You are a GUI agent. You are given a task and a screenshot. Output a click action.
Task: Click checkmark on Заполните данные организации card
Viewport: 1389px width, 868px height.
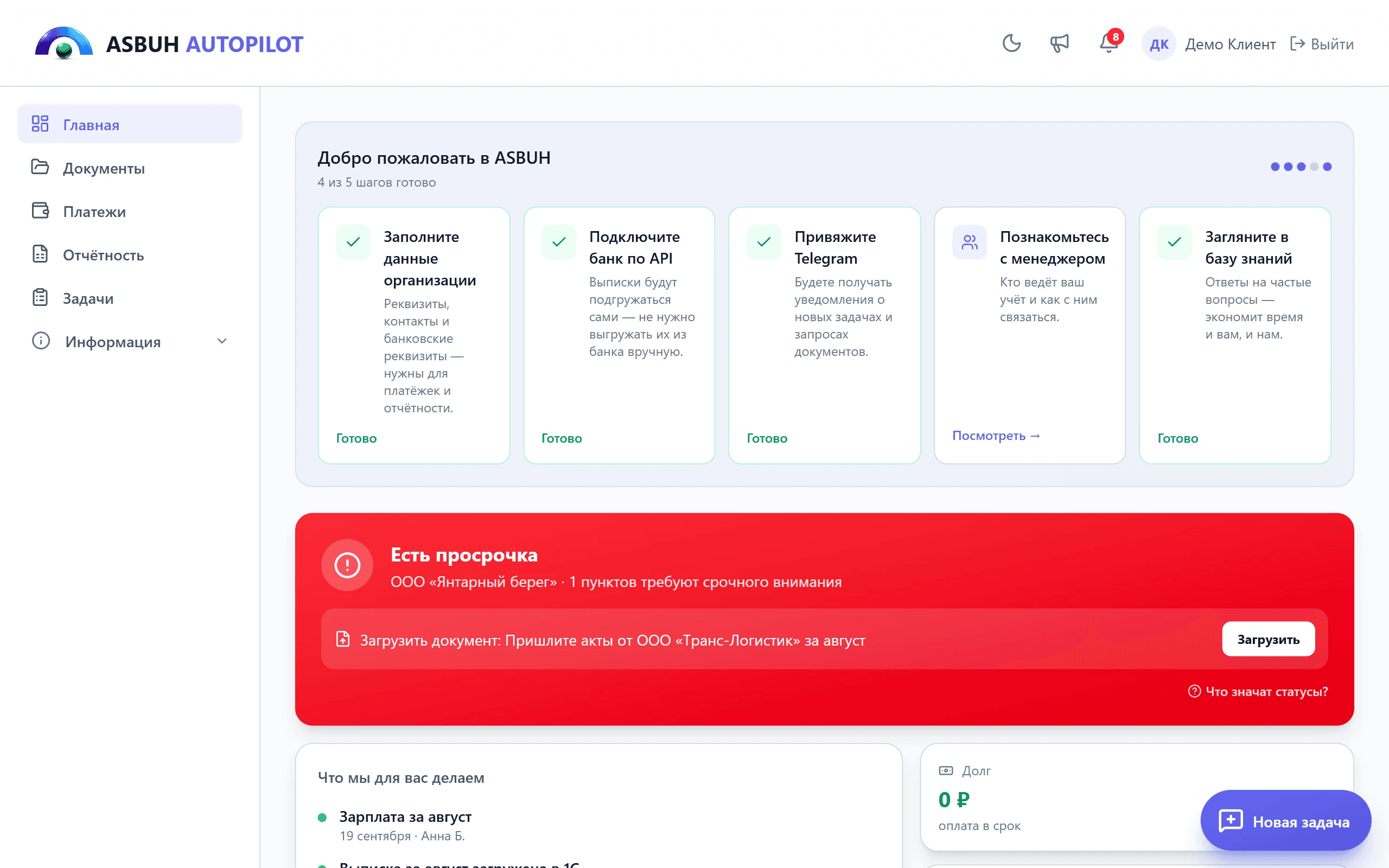354,242
